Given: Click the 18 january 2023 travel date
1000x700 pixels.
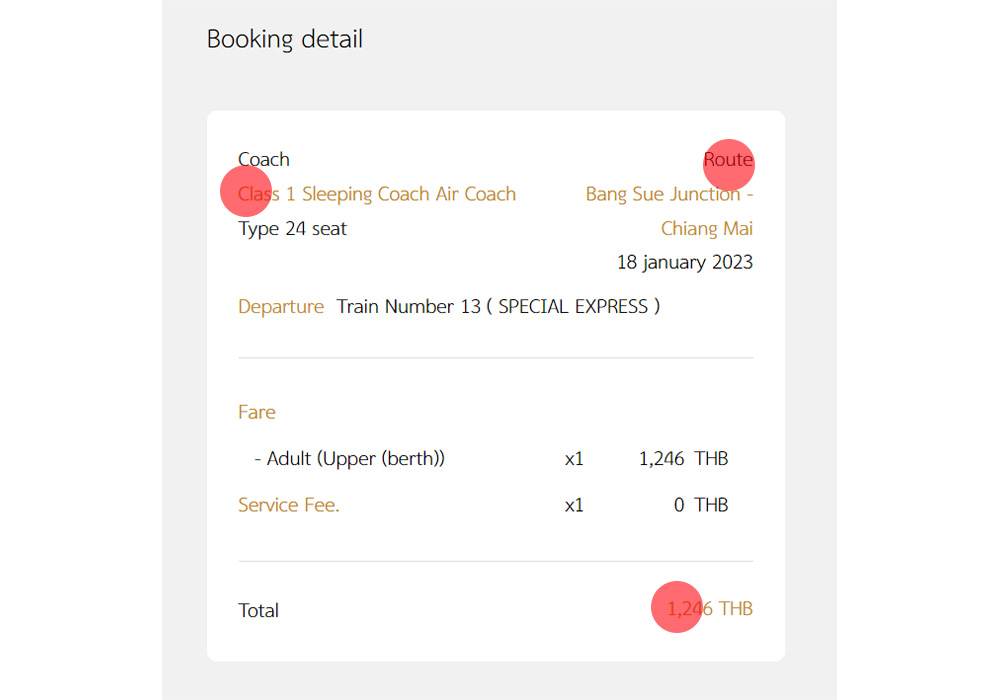Looking at the screenshot, I should click(684, 263).
